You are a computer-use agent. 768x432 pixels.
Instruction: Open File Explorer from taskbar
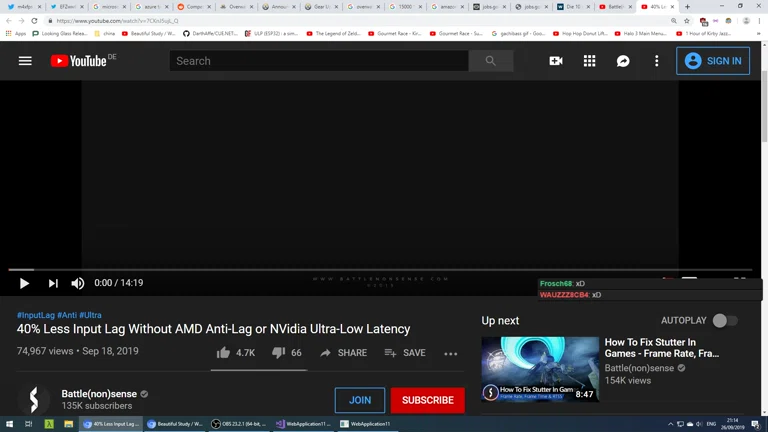[69, 424]
